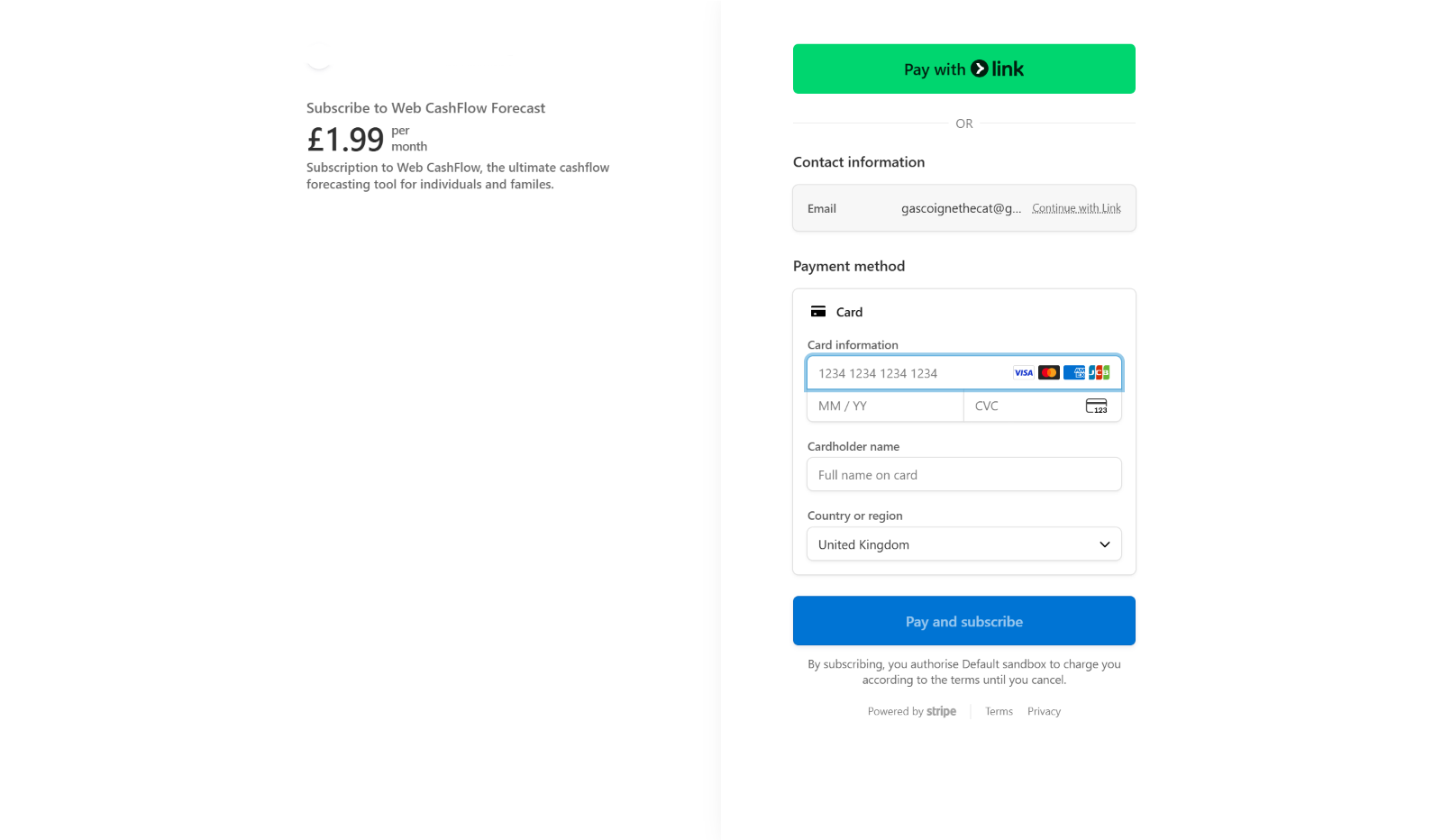Image resolution: width=1442 pixels, height=840 pixels.
Task: Click the JCB card brand icon
Action: (1100, 373)
